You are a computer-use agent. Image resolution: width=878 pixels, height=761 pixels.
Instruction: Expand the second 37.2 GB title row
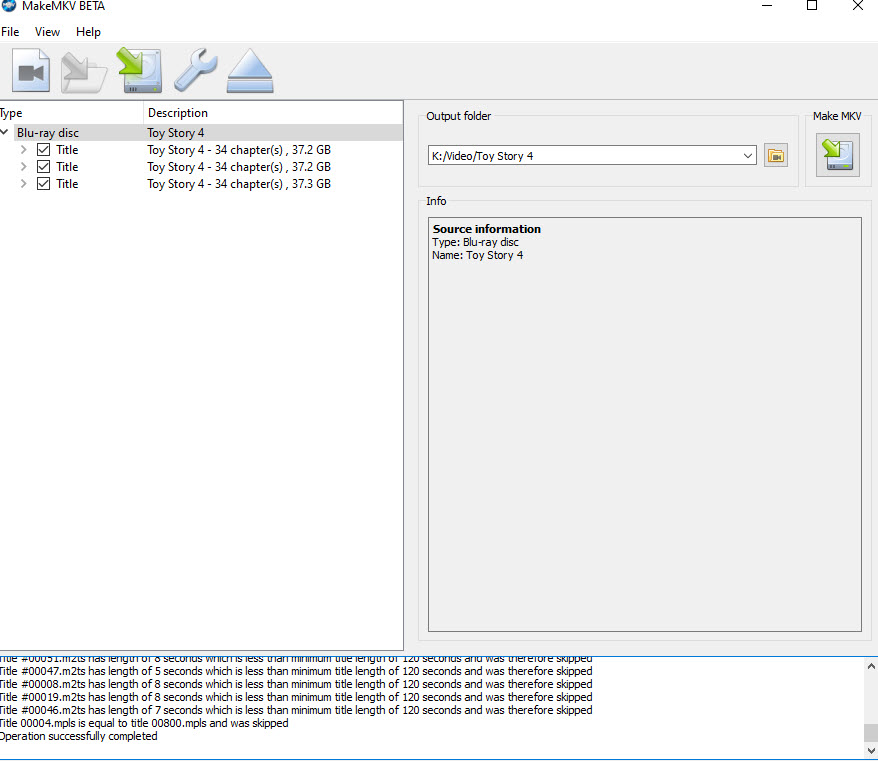point(24,167)
